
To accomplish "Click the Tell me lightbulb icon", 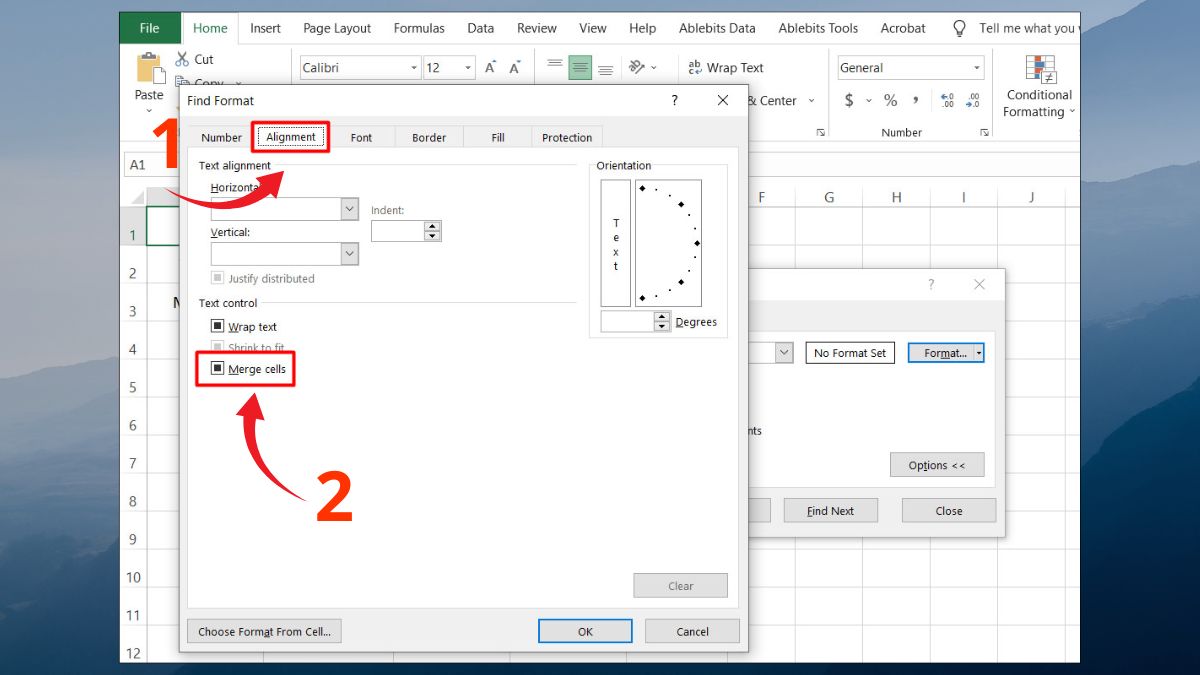I will tap(960, 28).
